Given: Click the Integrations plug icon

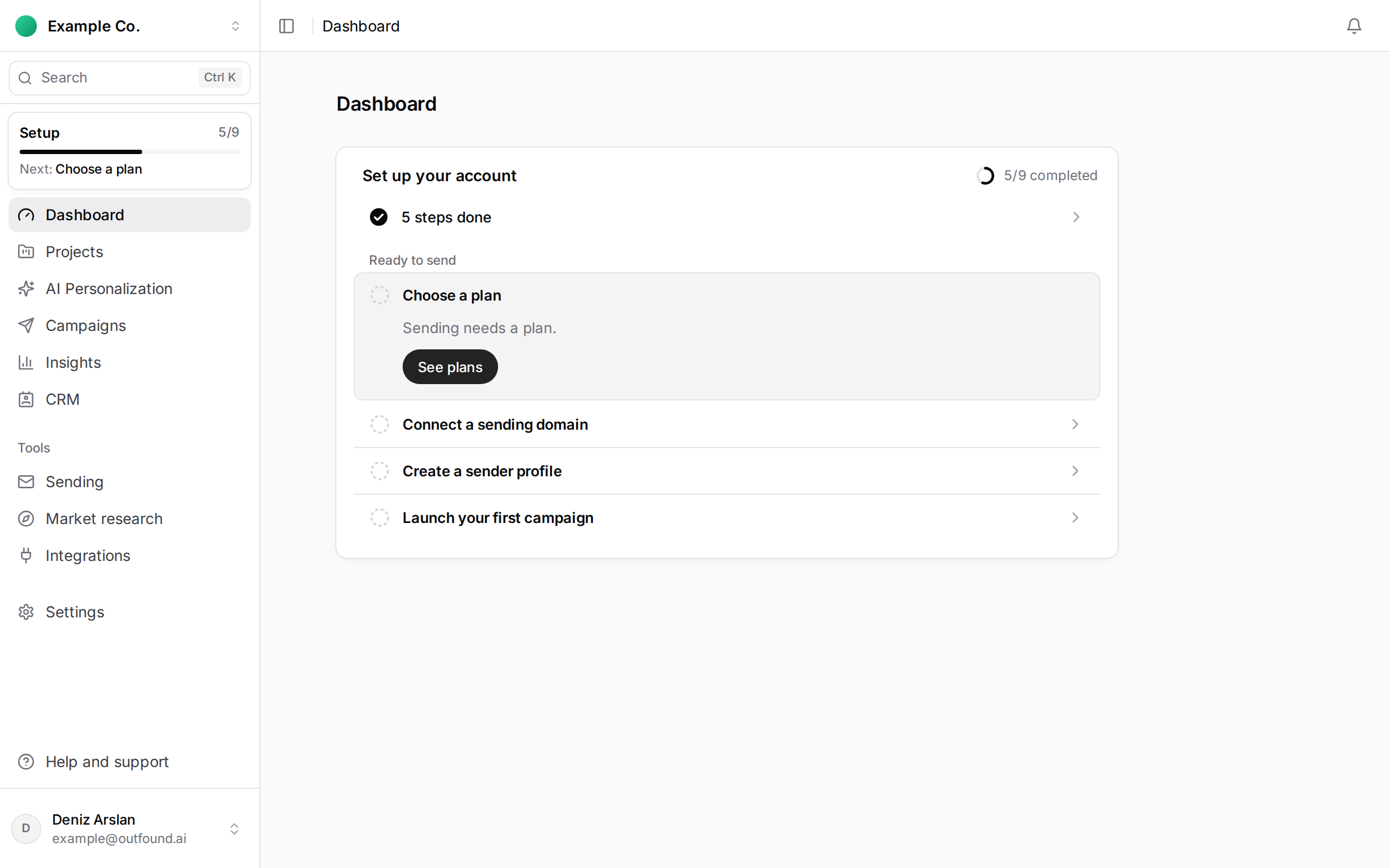Looking at the screenshot, I should [26, 555].
